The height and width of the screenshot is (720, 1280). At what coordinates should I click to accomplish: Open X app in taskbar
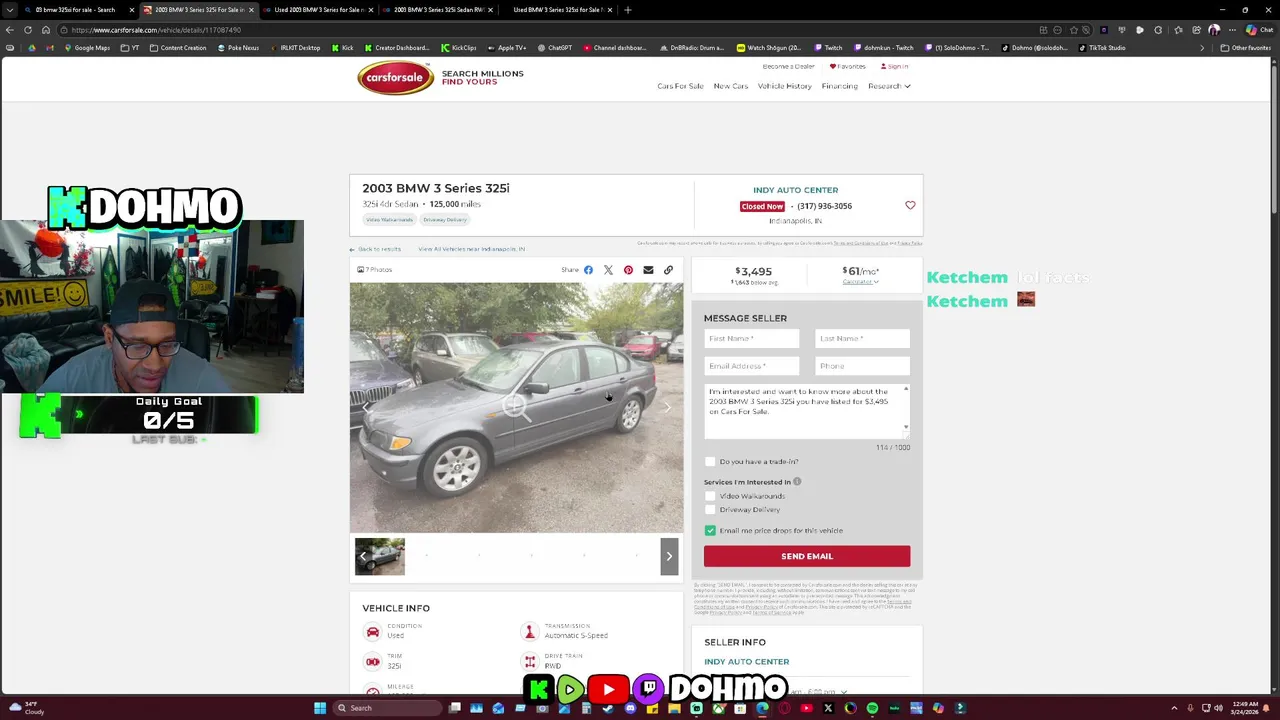(828, 708)
